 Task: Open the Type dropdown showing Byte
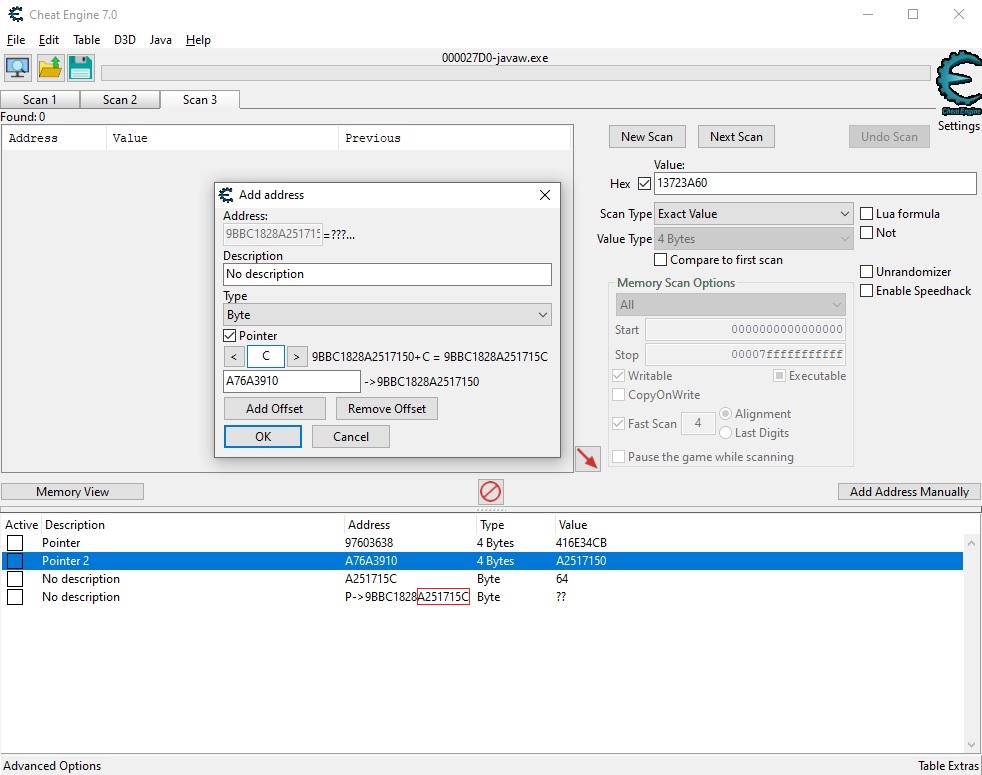(x=387, y=315)
